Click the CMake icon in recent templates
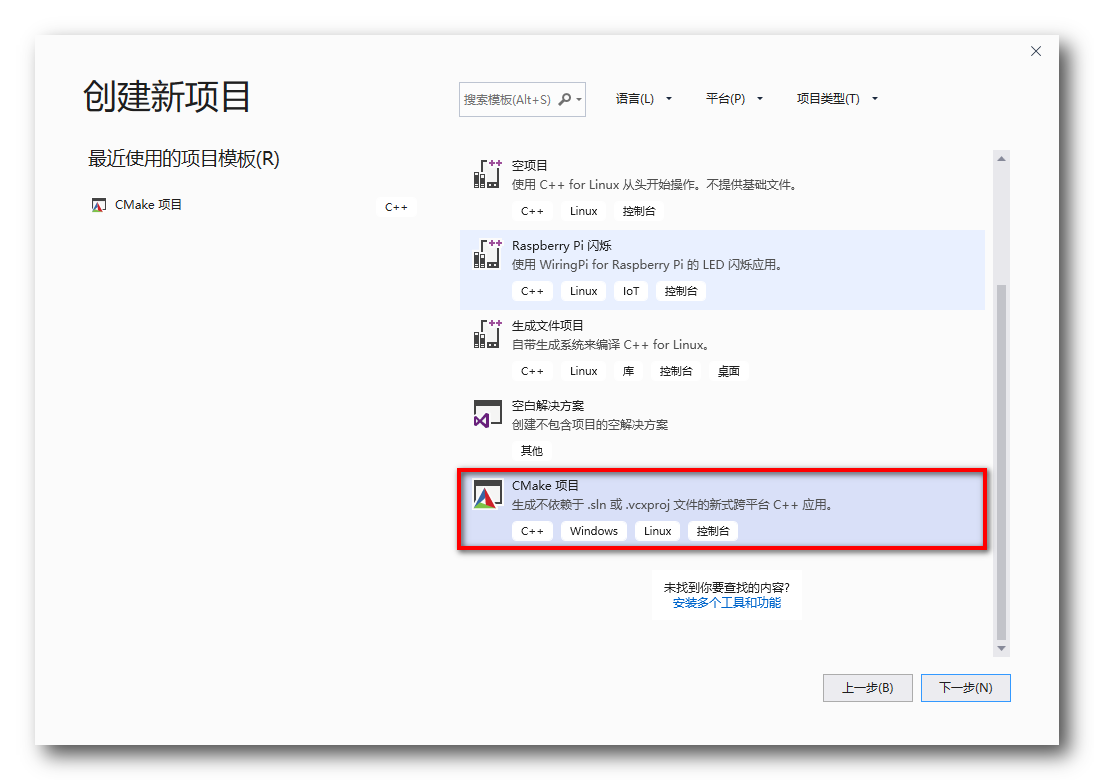Screen dimensions: 1094x780 [x=99, y=205]
